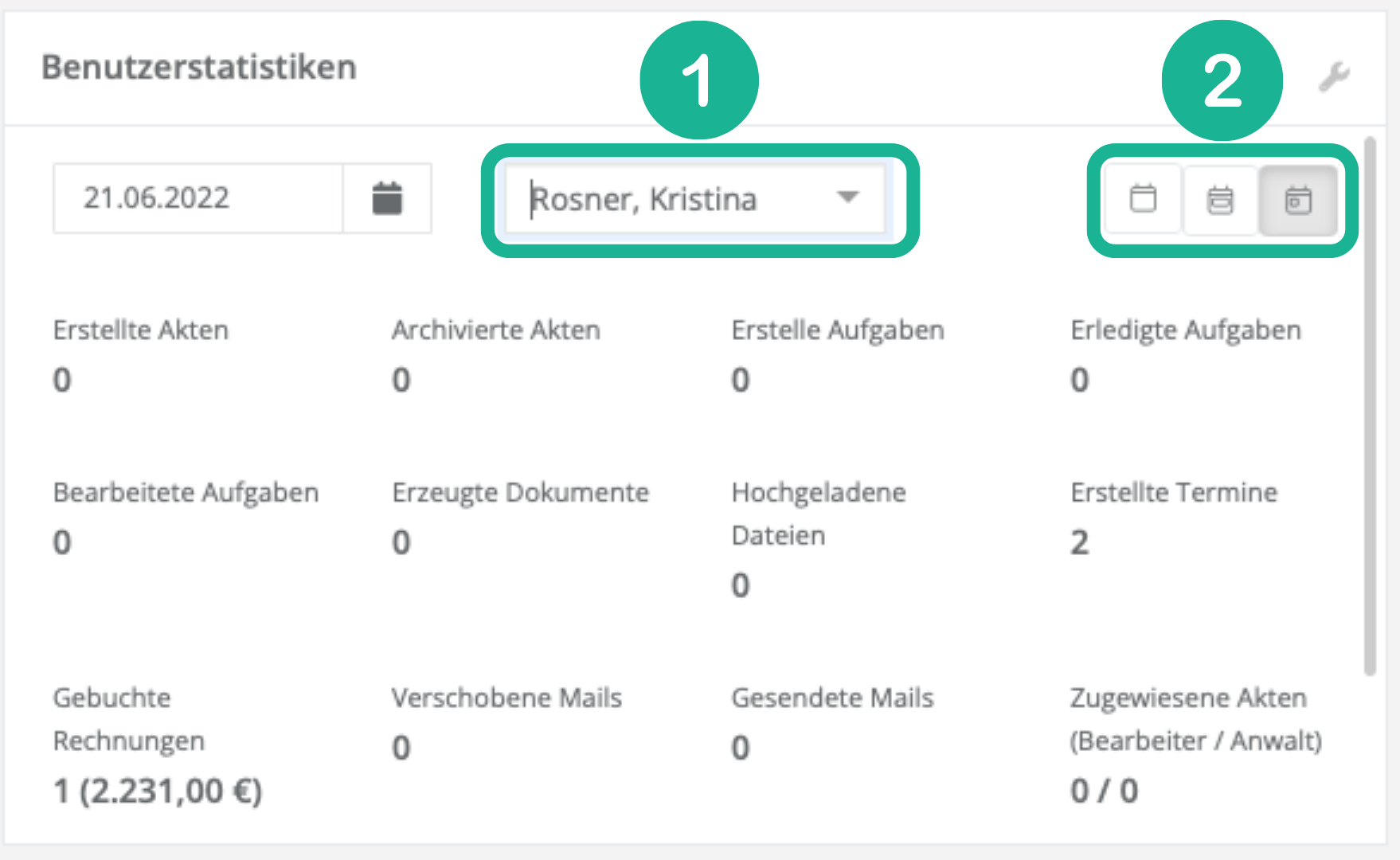
Task: Click the Benutzerstatistiken panel title
Action: click(199, 68)
